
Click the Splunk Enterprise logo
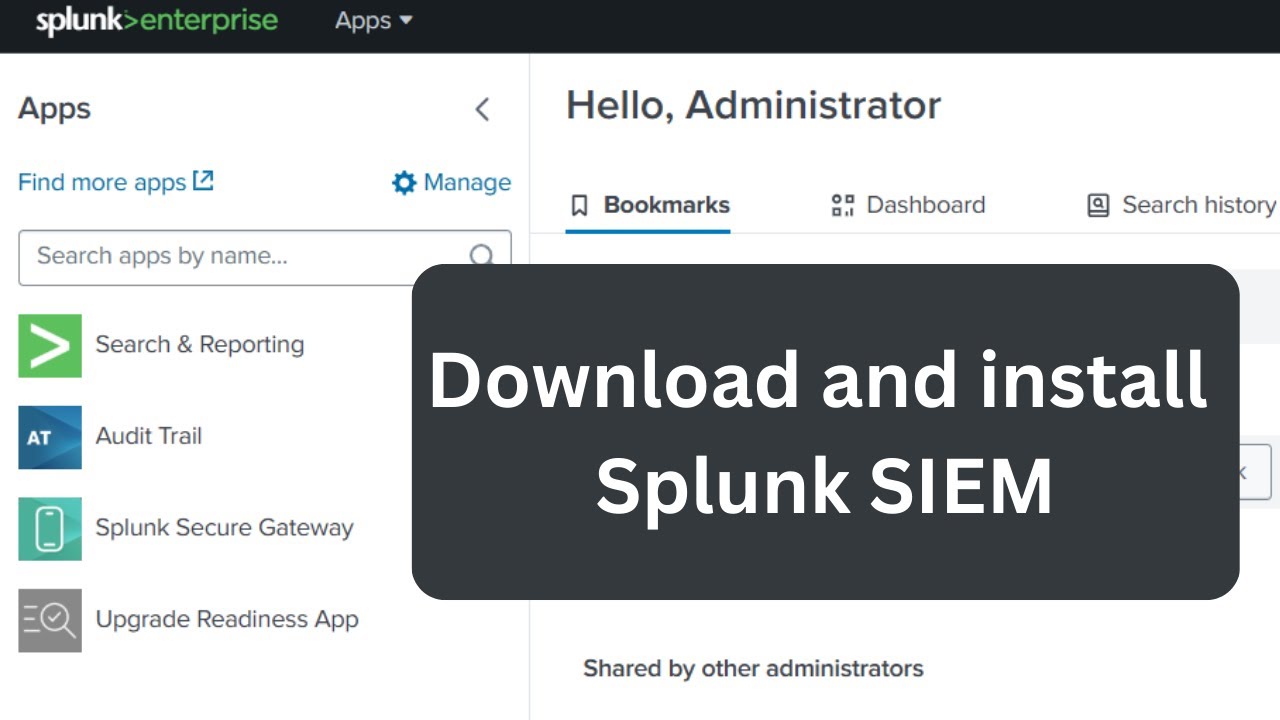pyautogui.click(x=157, y=21)
